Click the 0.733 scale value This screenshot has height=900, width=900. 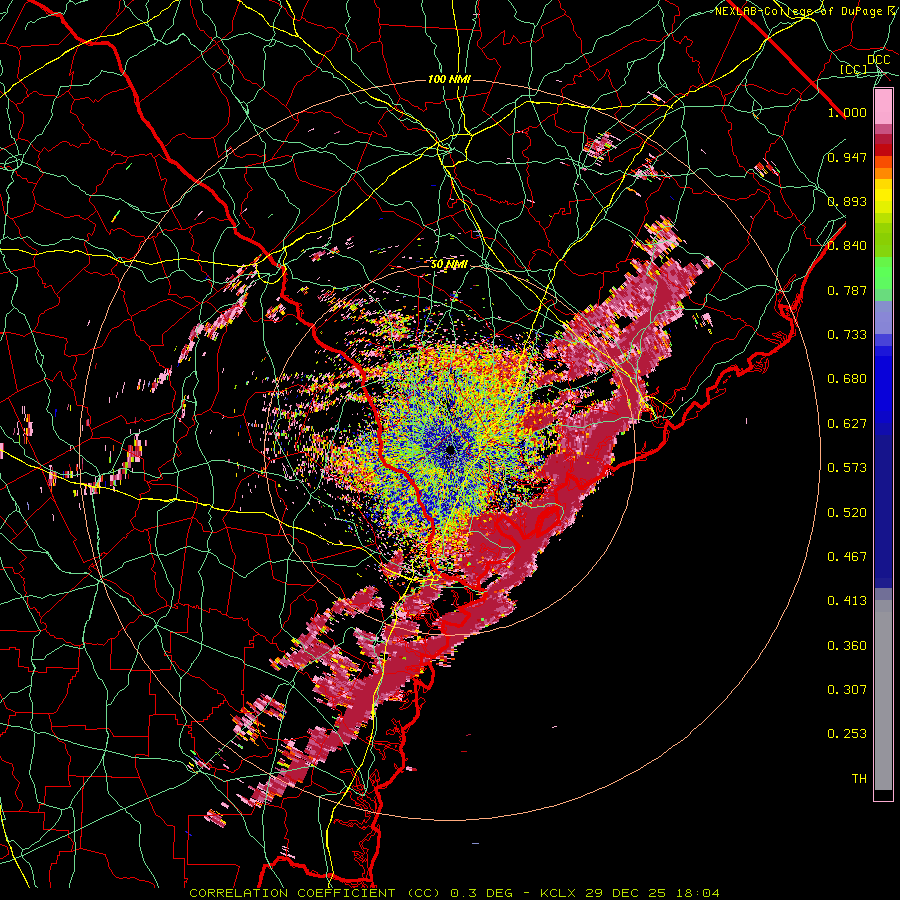(x=847, y=335)
